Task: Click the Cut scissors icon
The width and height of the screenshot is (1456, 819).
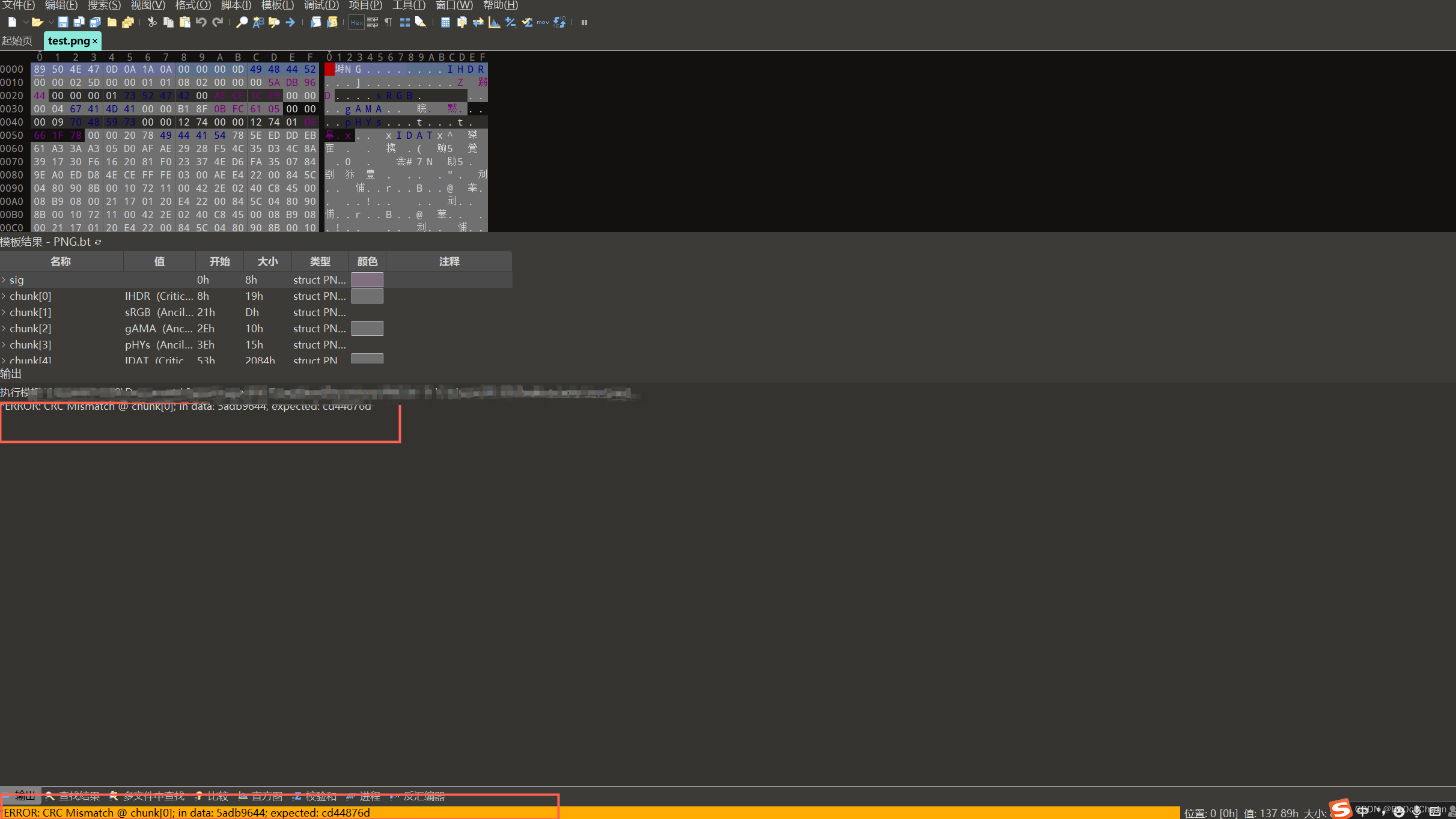Action: pyautogui.click(x=152, y=22)
